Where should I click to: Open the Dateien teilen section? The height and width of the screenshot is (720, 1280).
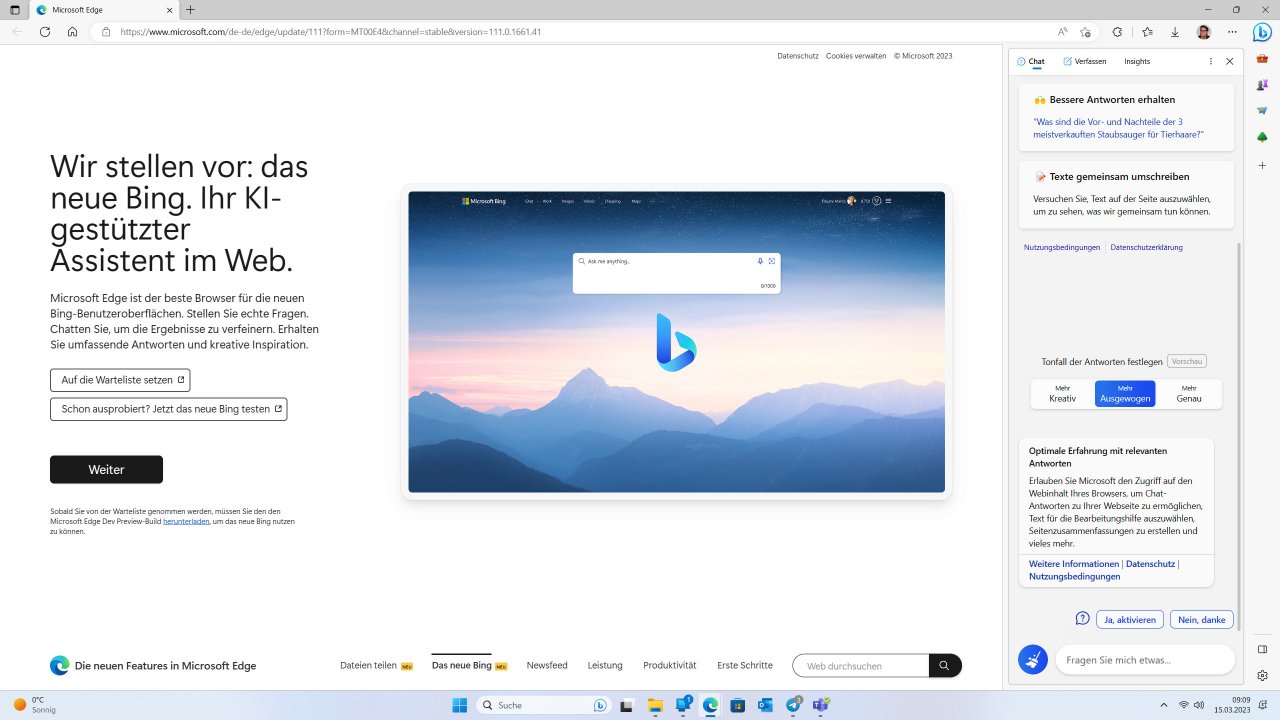pyautogui.click(x=376, y=665)
